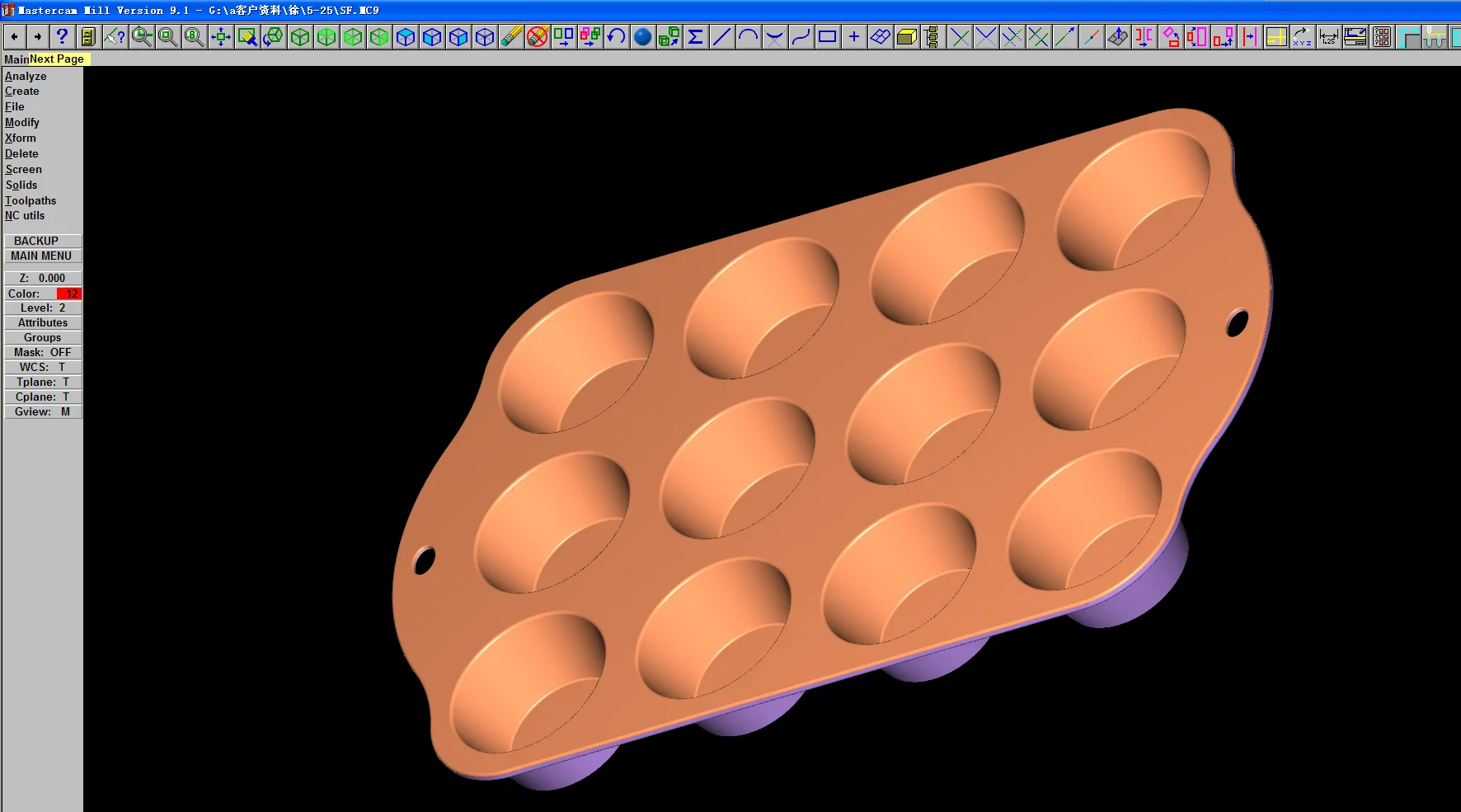1461x812 pixels.
Task: Open the Xform menu
Action: [x=21, y=138]
